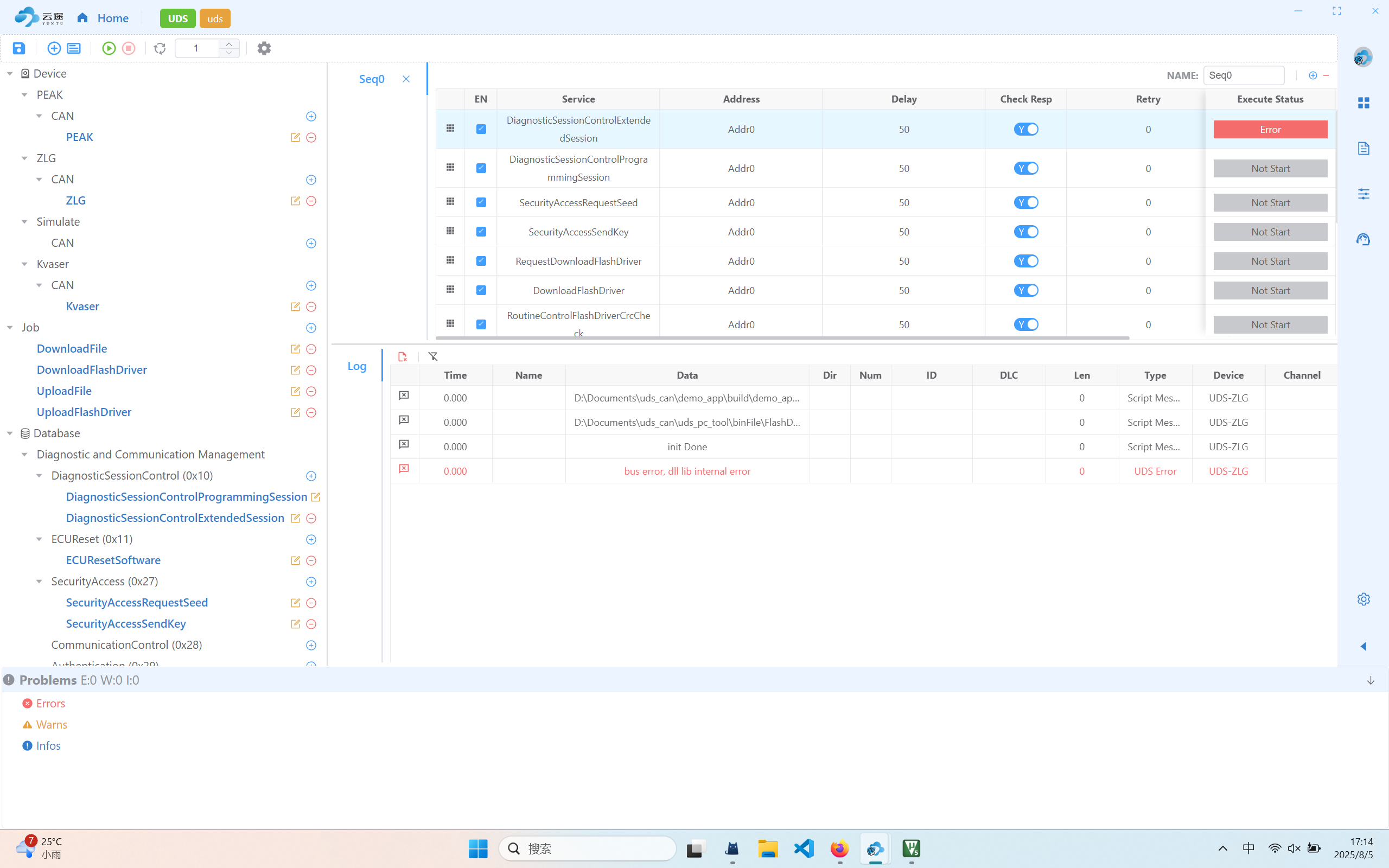Viewport: 1389px width, 868px height.
Task: Remove the SecurityAccessSendKey service
Action: click(311, 624)
